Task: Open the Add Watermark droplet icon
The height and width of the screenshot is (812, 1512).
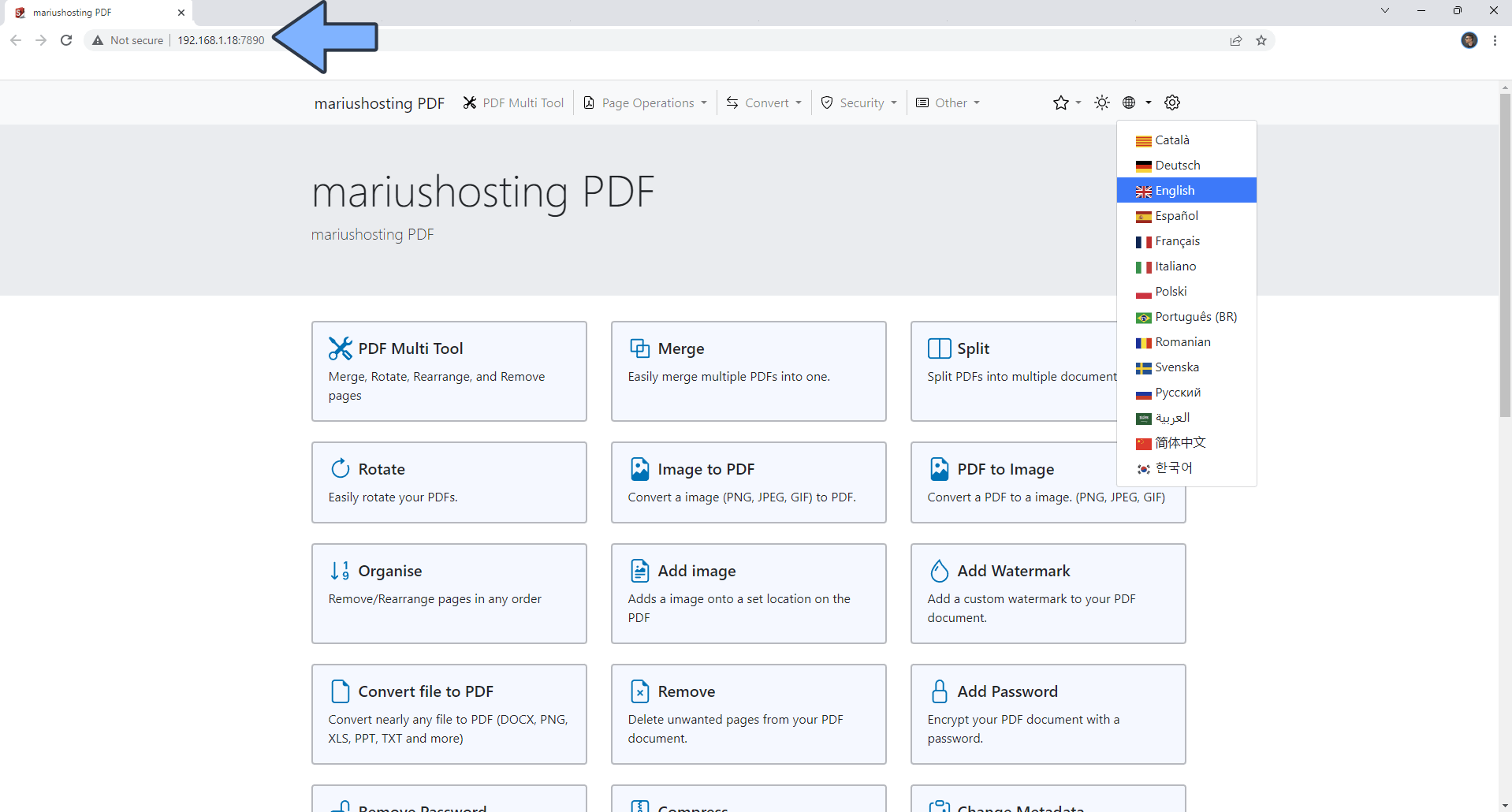Action: [939, 570]
